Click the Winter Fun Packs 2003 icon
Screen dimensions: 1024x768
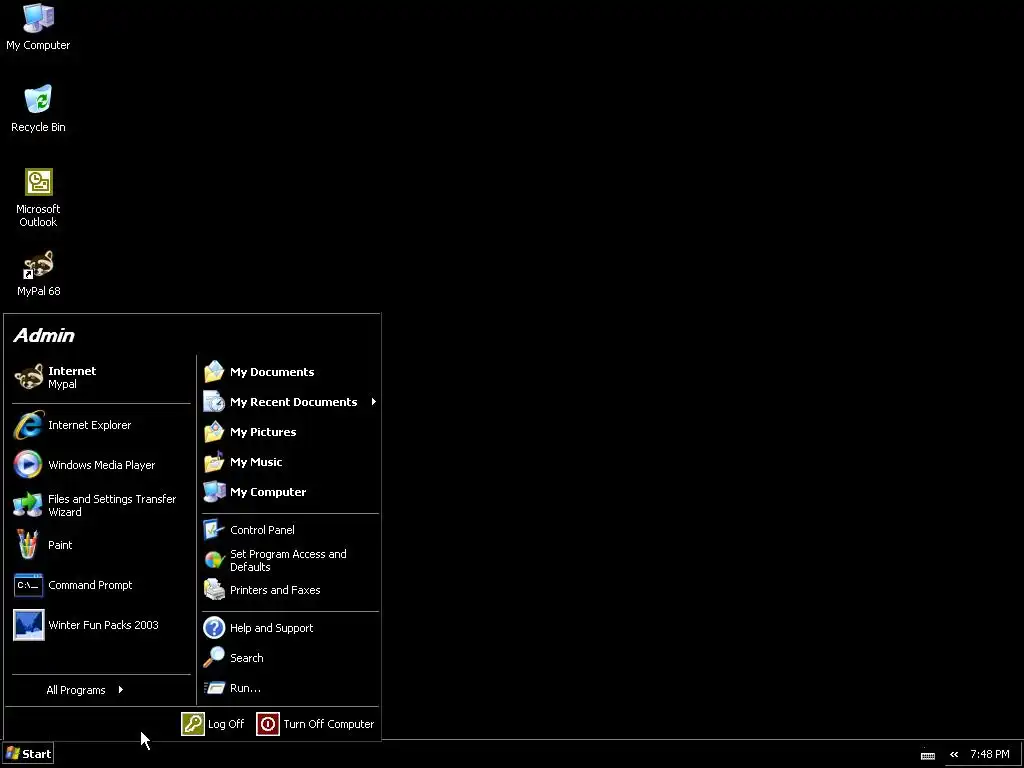click(29, 625)
